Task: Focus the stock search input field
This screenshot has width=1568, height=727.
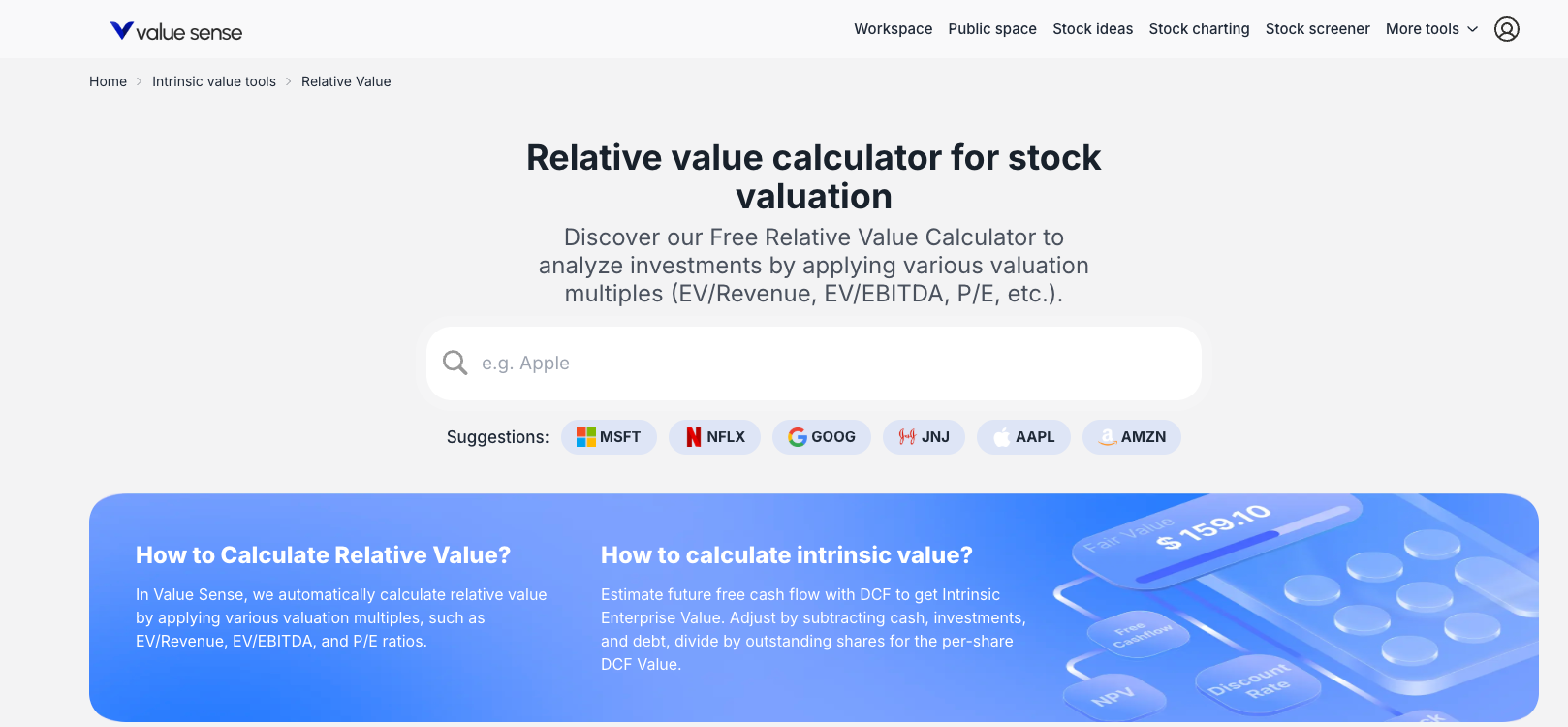Action: point(814,363)
